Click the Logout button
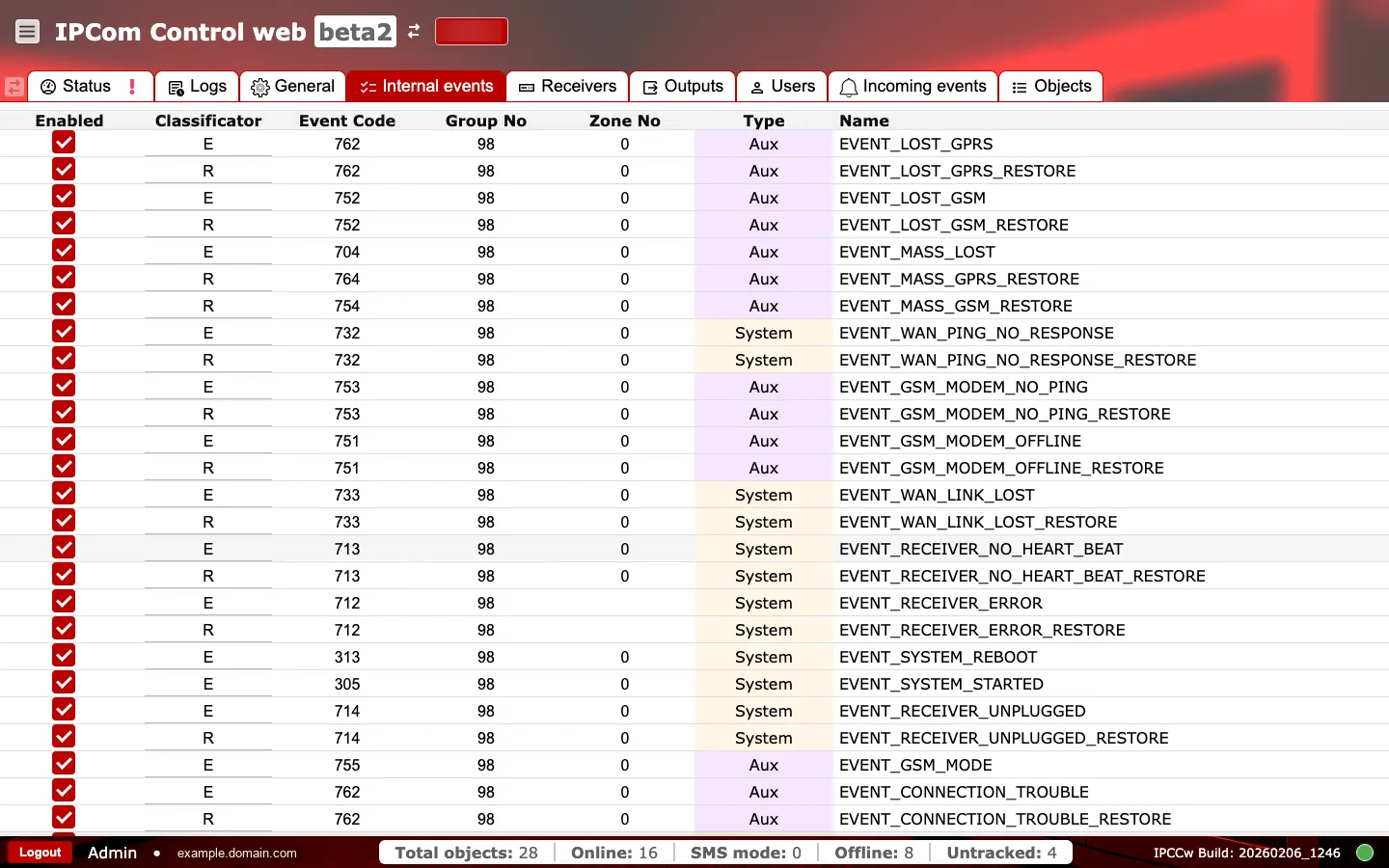The image size is (1389, 868). (x=40, y=853)
